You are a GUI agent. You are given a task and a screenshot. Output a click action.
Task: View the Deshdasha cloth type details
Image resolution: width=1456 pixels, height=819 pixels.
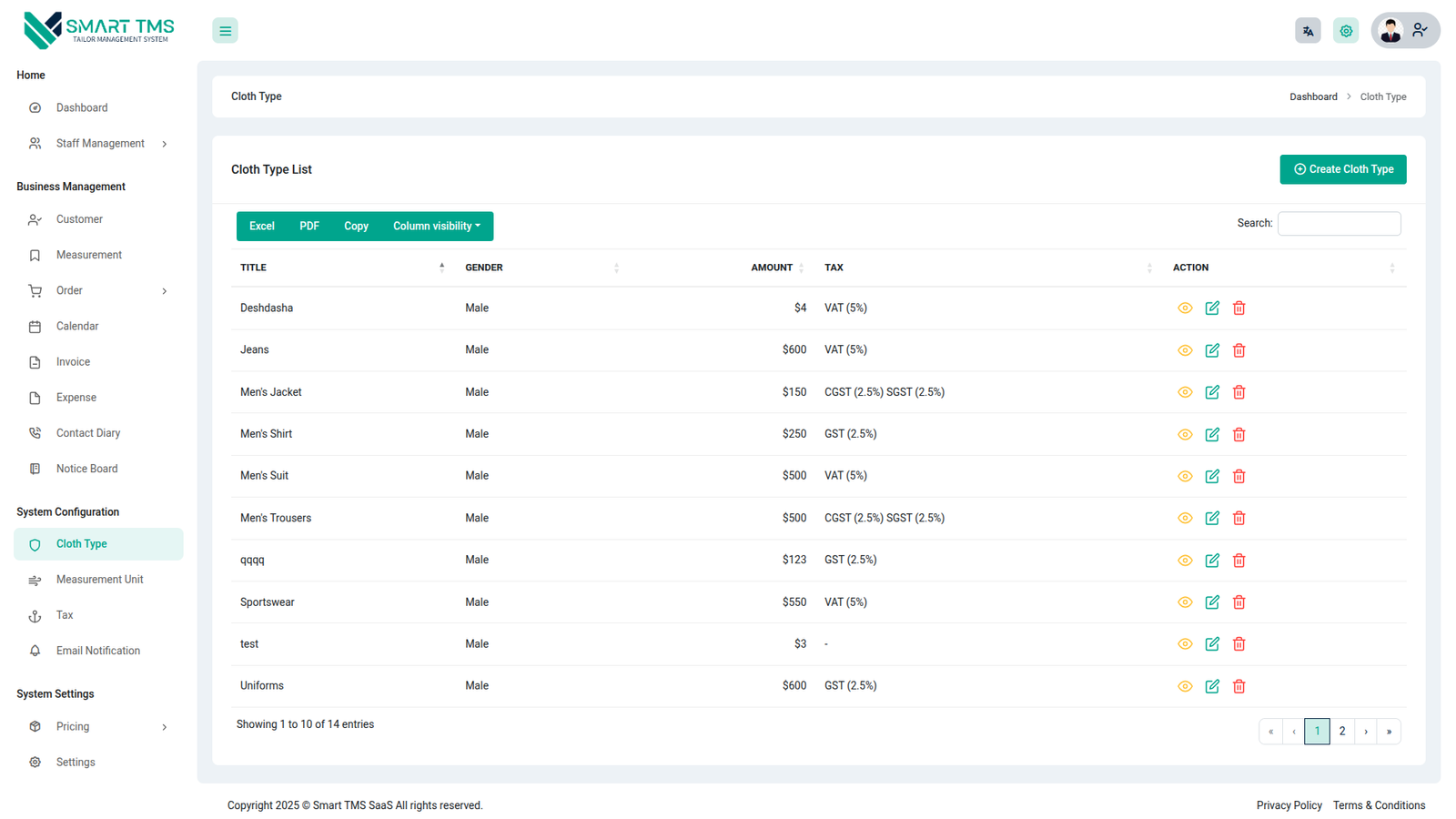(1184, 308)
